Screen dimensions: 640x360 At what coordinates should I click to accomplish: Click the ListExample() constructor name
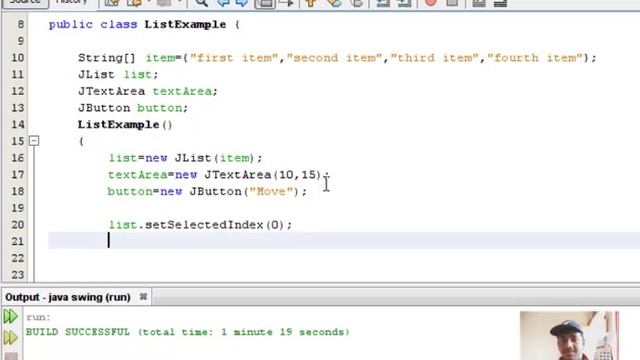pyautogui.click(x=118, y=124)
